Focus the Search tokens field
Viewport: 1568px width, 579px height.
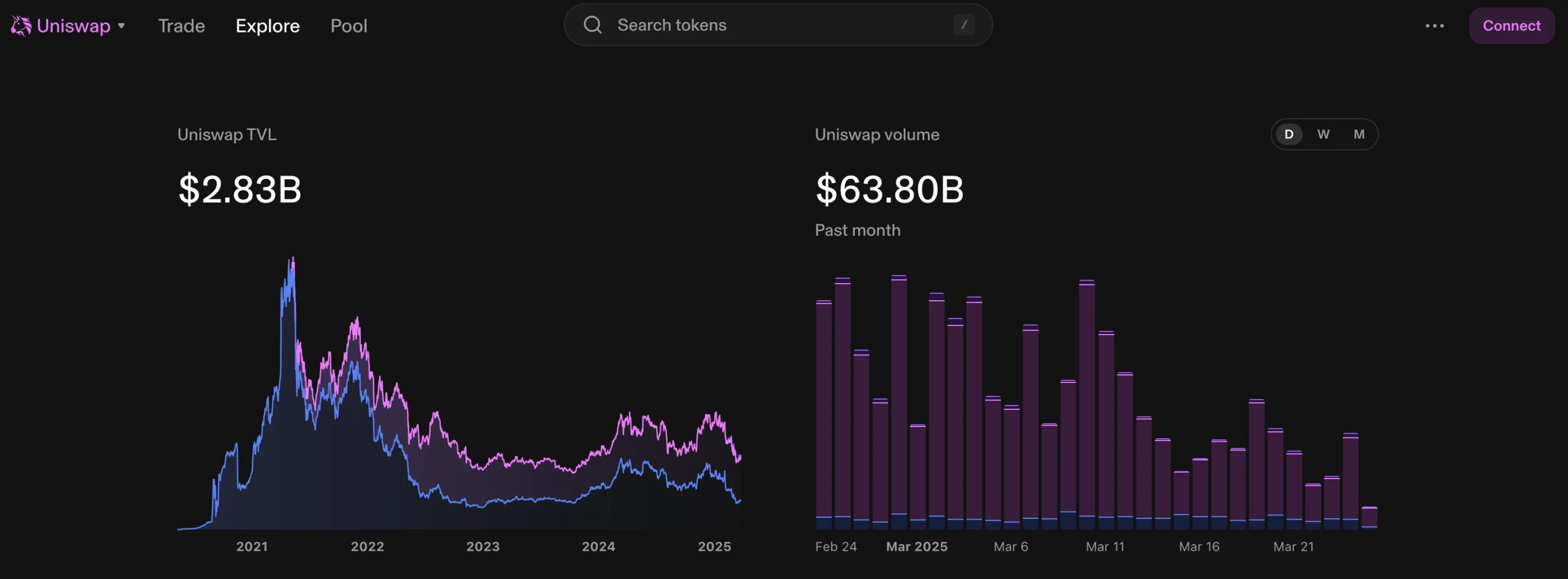tap(778, 25)
